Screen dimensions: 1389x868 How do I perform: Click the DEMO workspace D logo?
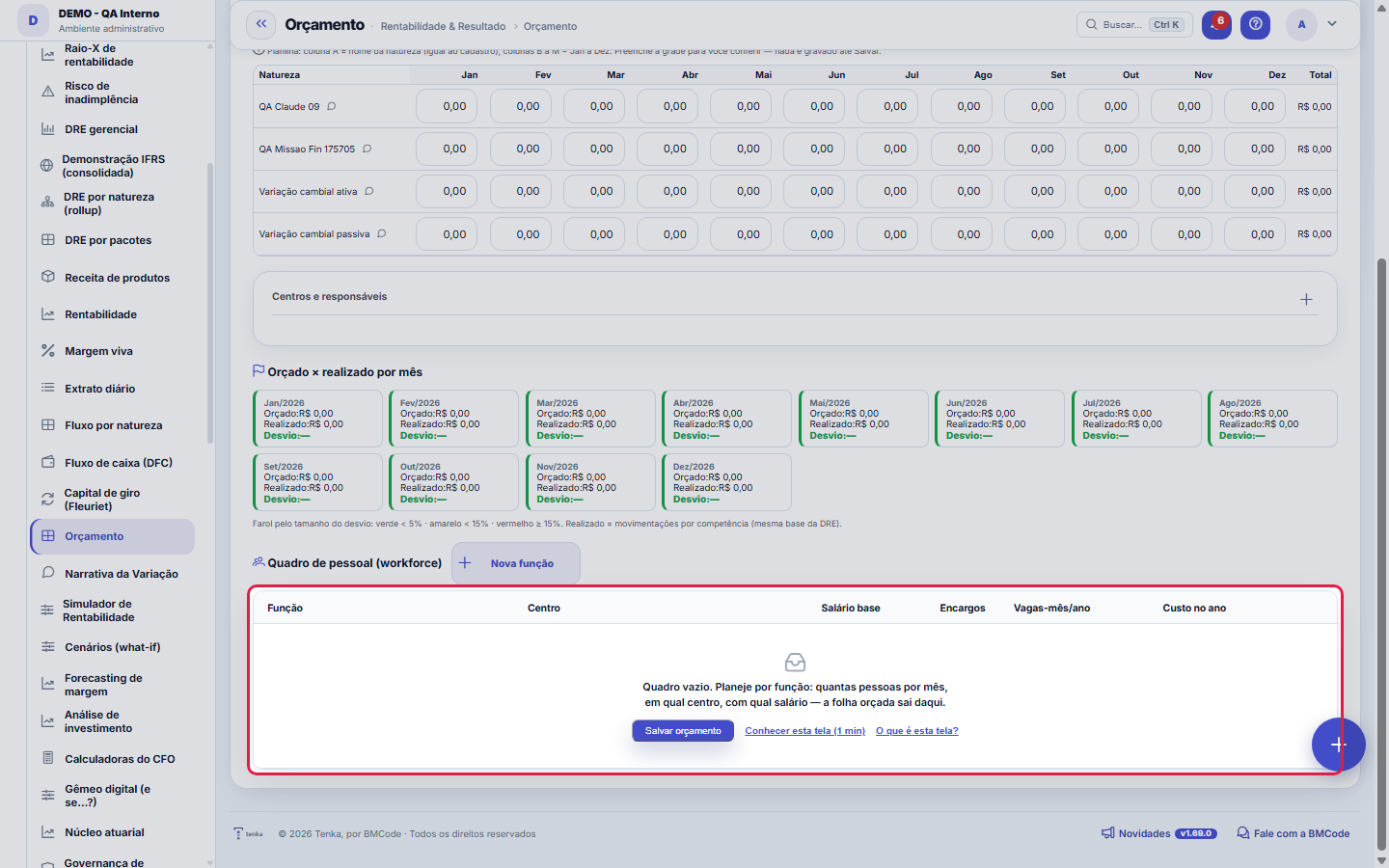coord(33,20)
